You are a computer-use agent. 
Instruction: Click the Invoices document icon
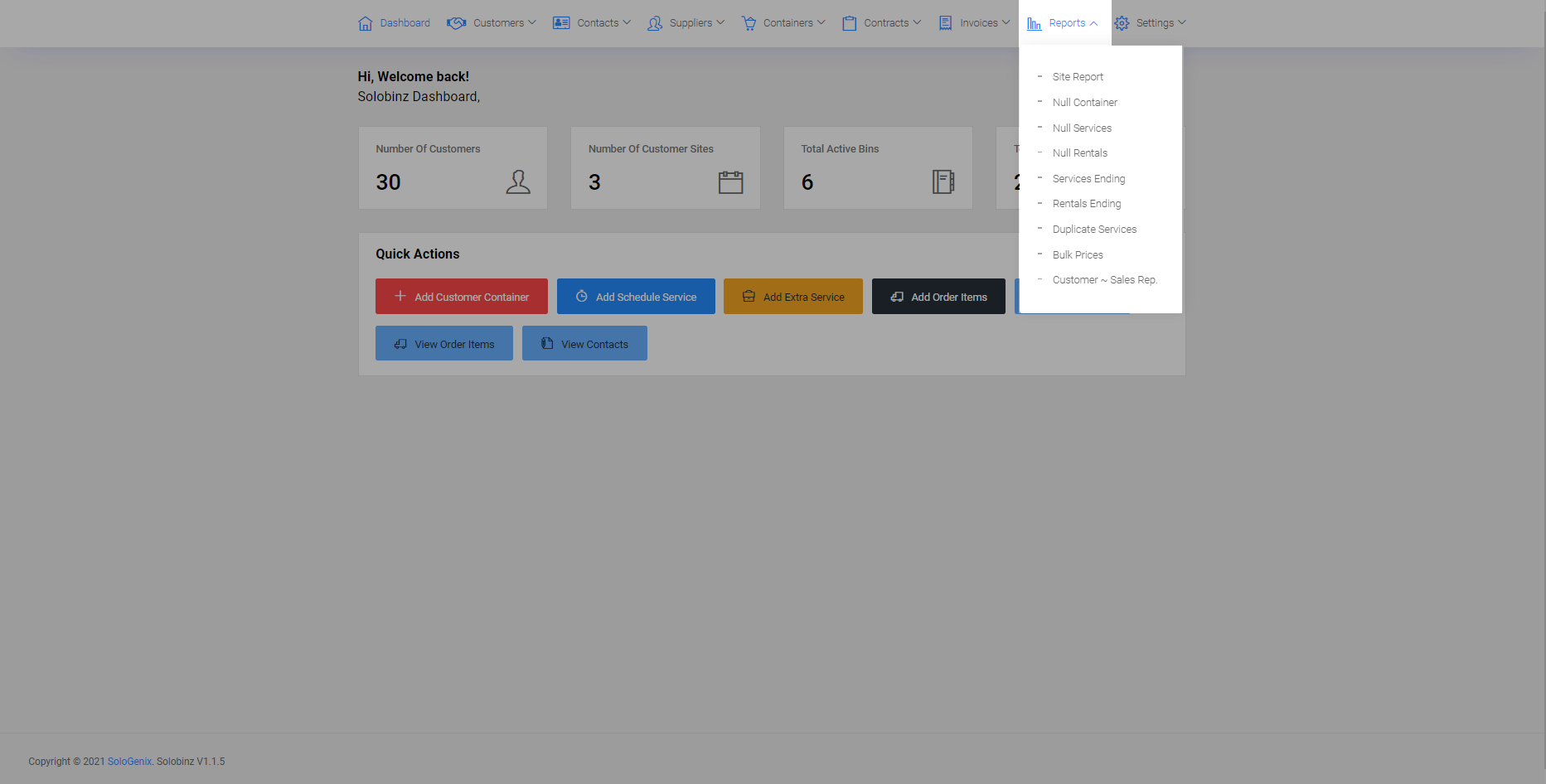(945, 23)
